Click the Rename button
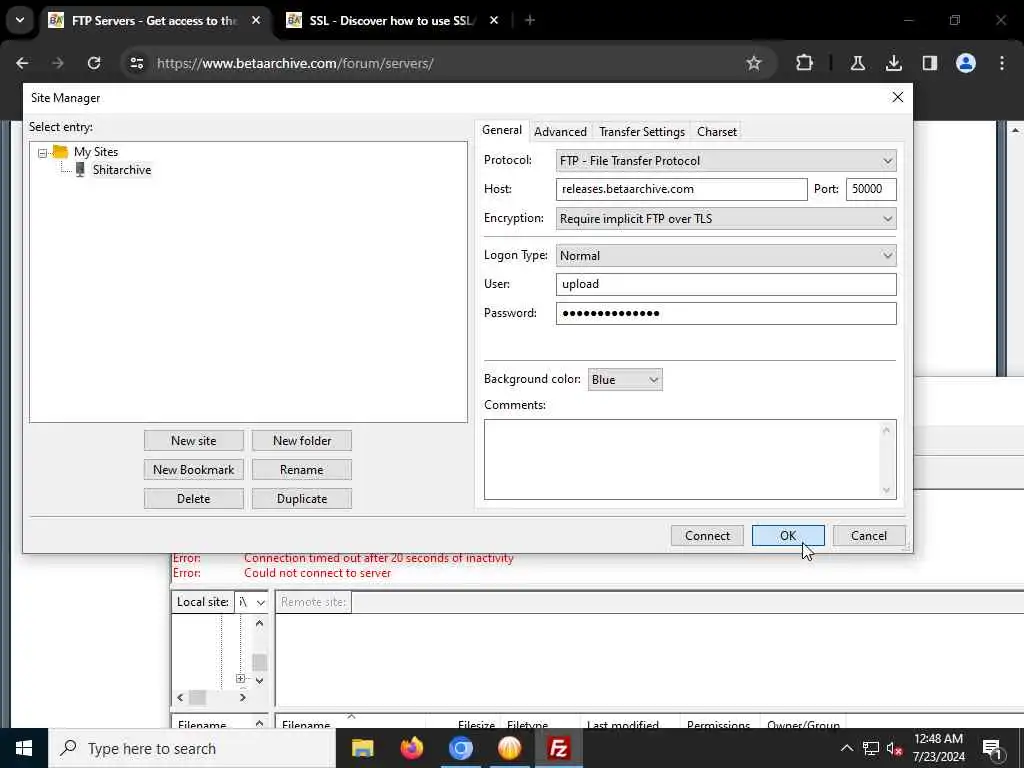 tap(302, 470)
